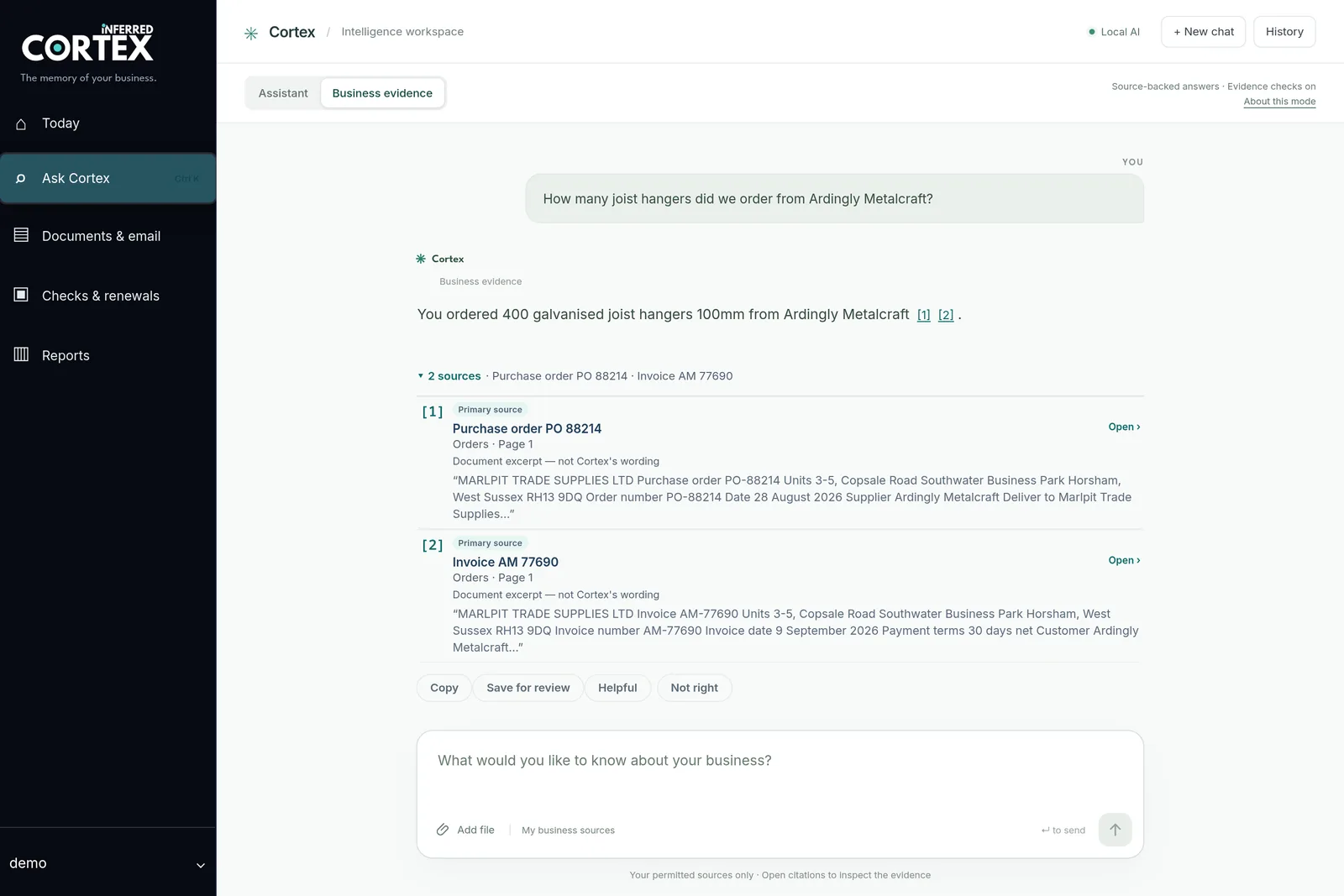Click the Invoice AM 77690 title
The height and width of the screenshot is (896, 1344).
tap(505, 562)
